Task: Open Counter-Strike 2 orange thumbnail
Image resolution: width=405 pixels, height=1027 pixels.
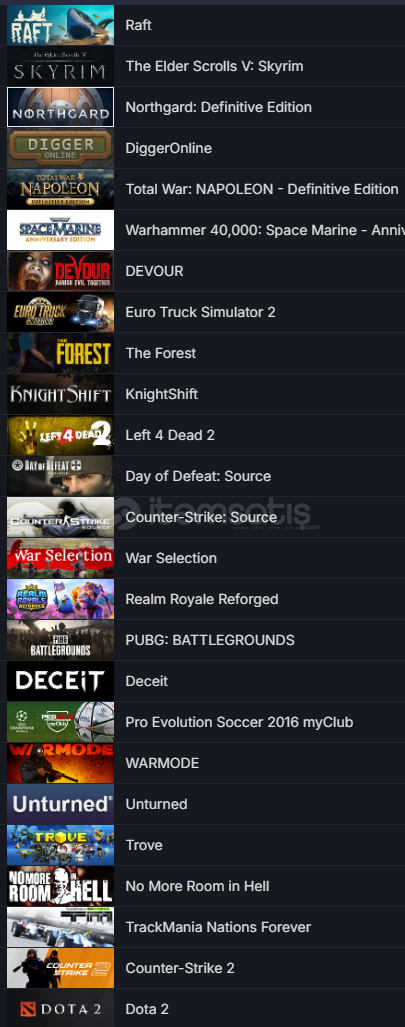Action: click(x=60, y=968)
